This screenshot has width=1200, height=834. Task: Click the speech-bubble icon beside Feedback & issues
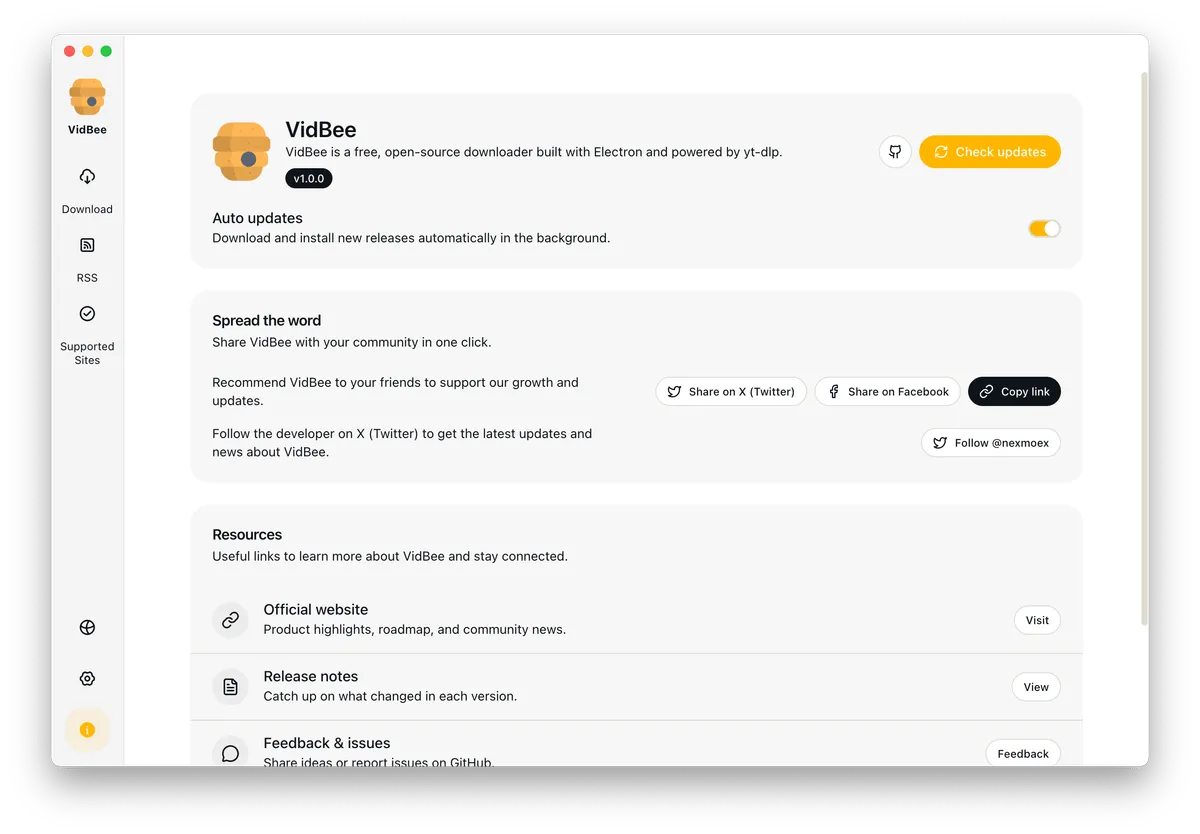(230, 753)
